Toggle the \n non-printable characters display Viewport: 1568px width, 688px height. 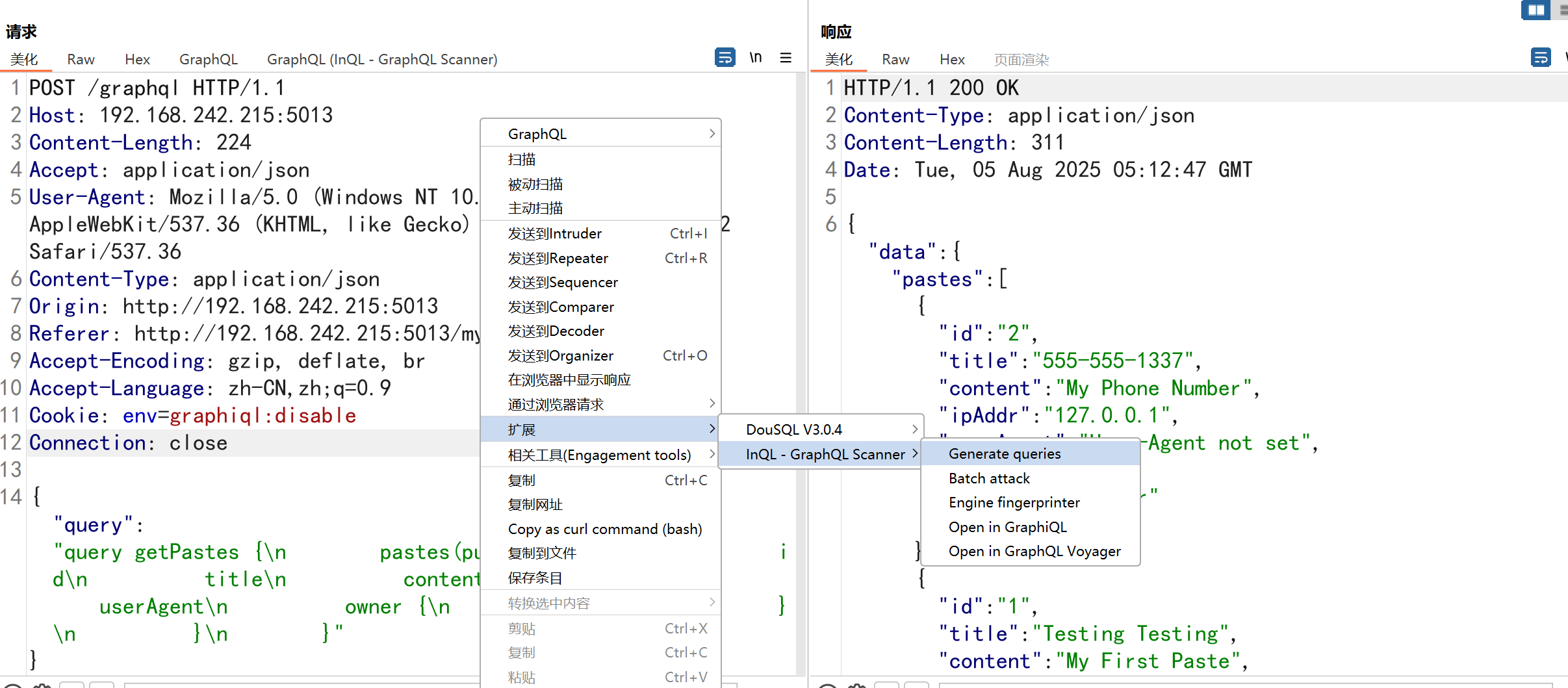point(755,58)
